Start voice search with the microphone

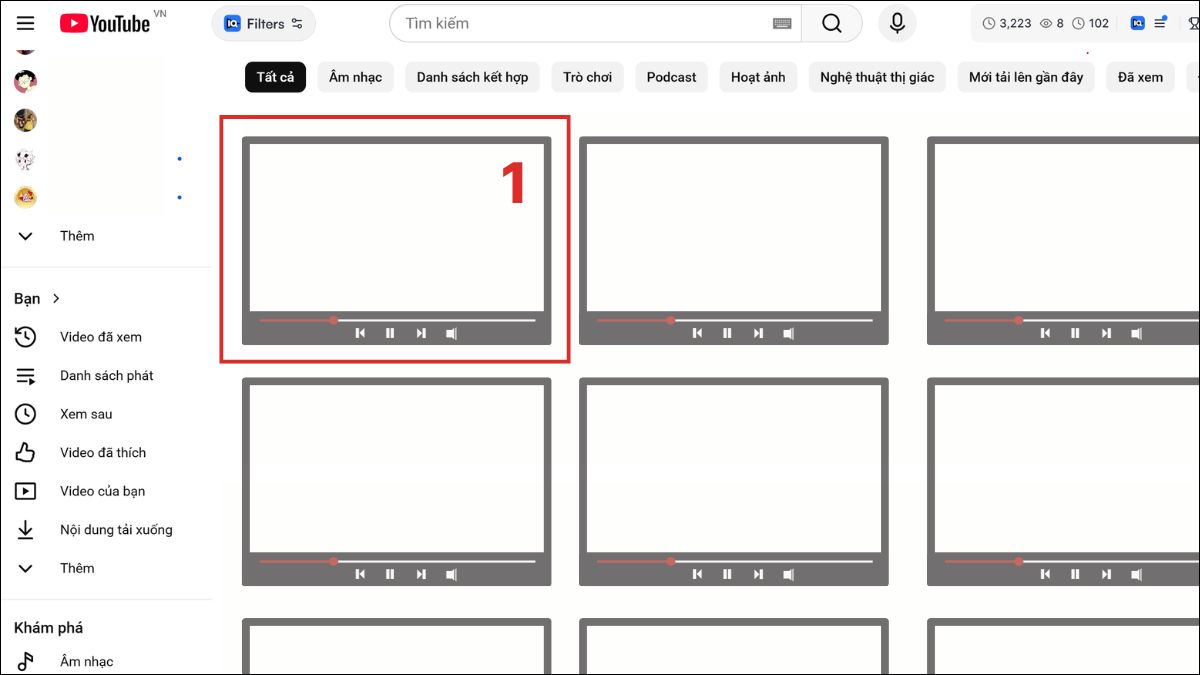897,23
